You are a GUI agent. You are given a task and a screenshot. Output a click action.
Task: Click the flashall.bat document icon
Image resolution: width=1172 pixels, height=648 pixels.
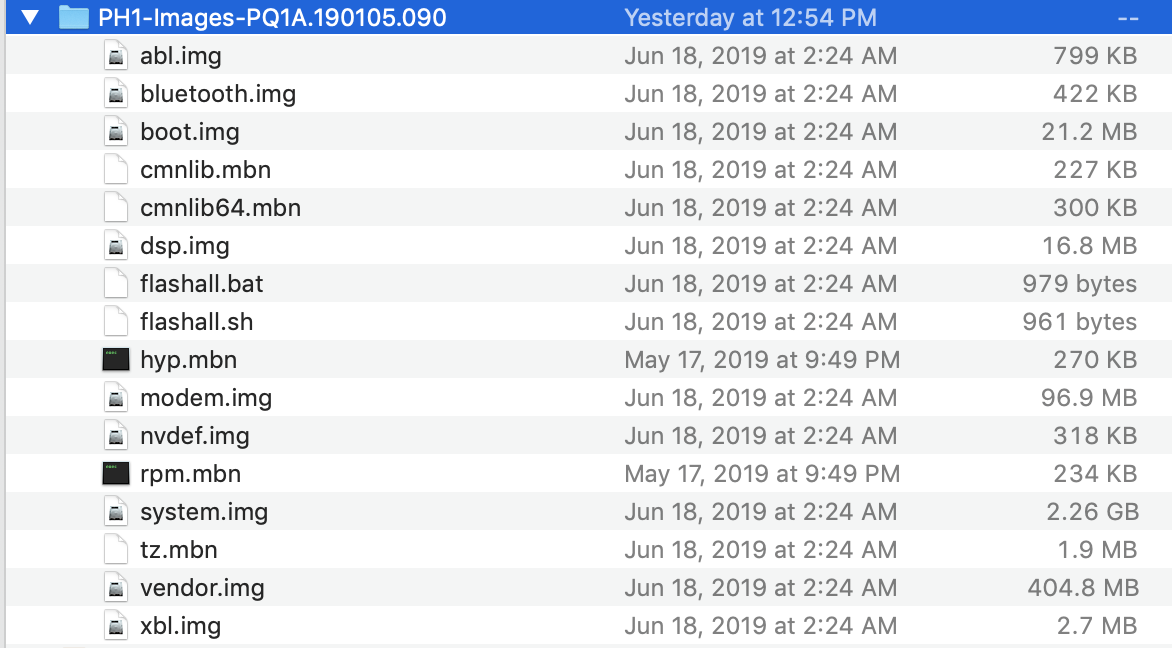[116, 283]
